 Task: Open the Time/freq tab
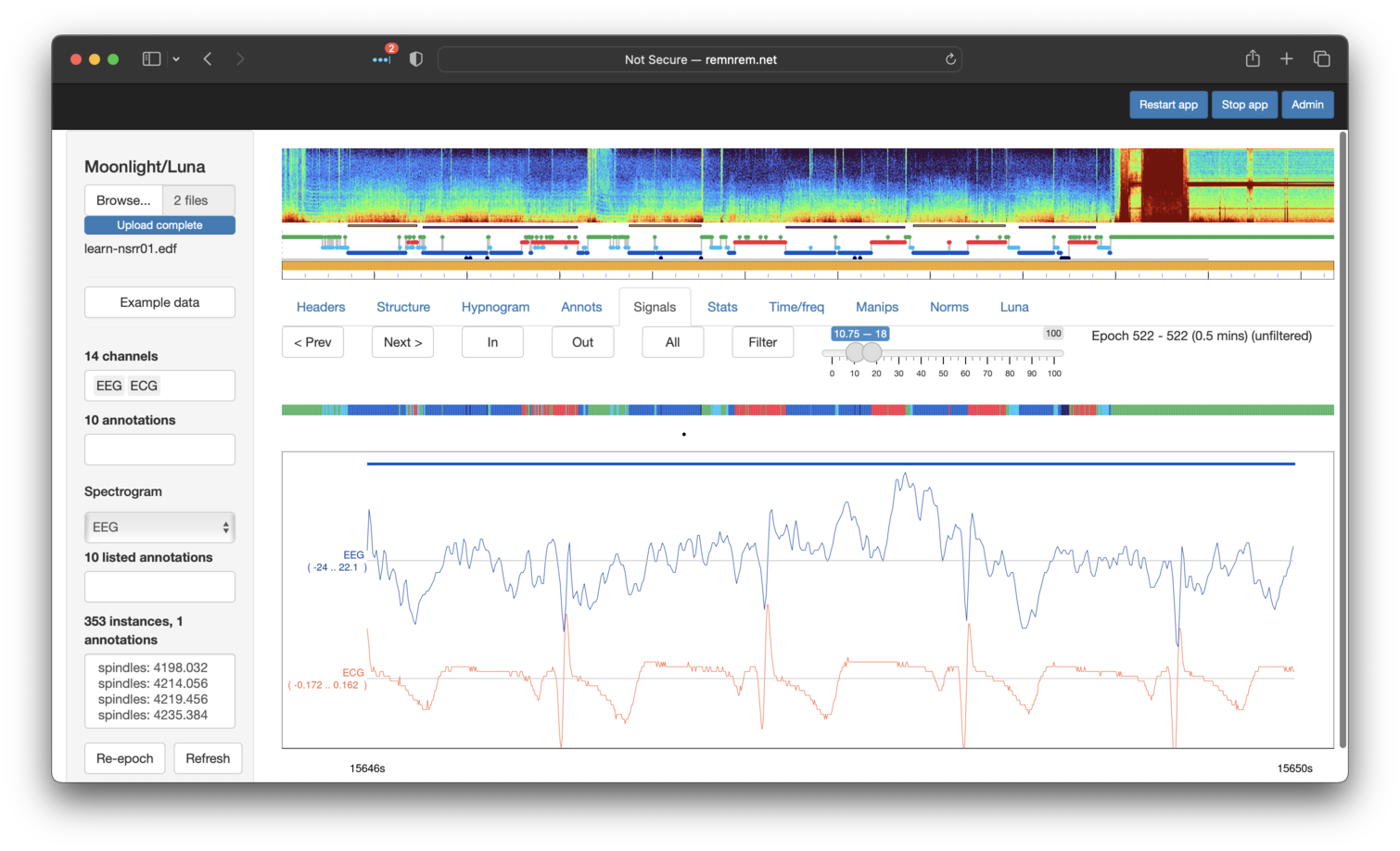tap(795, 307)
